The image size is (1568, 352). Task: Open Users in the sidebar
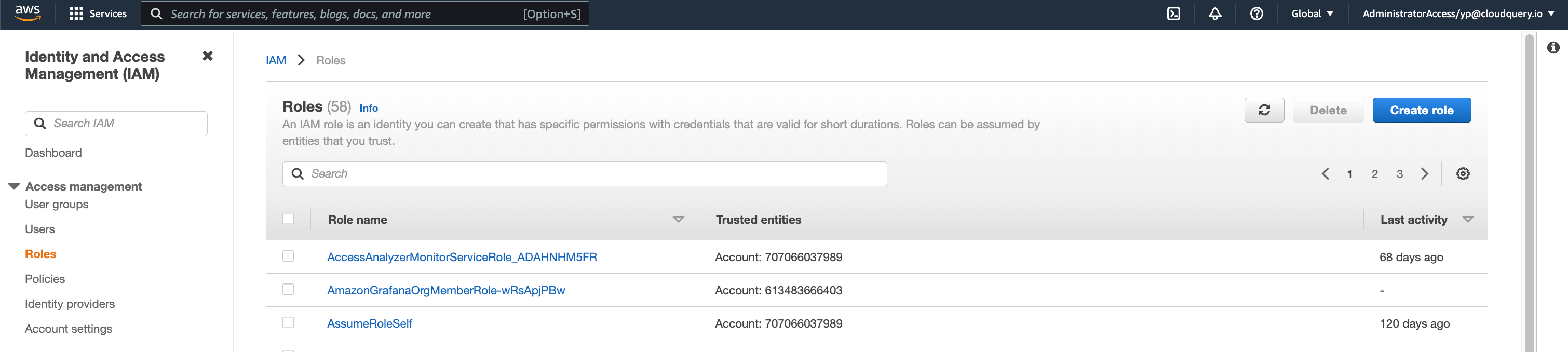point(39,229)
